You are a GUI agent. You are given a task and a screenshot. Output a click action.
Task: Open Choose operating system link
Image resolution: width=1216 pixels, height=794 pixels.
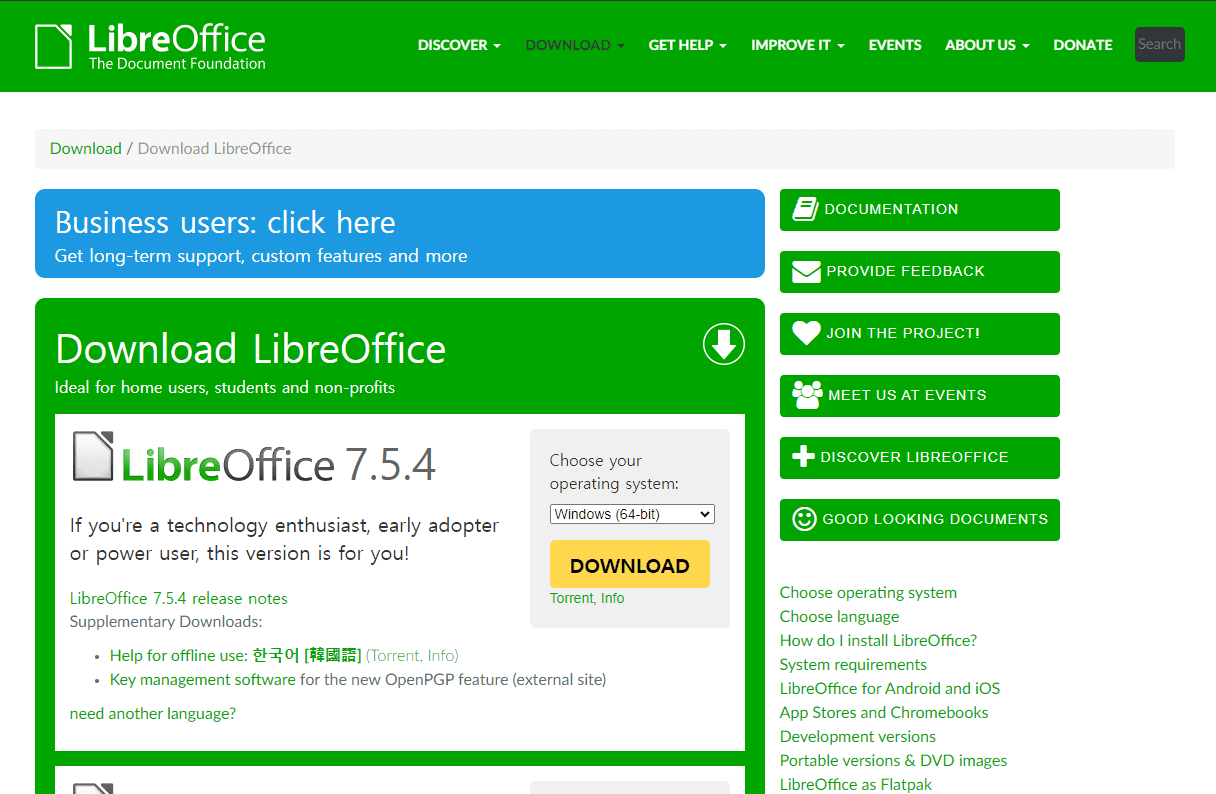click(868, 592)
